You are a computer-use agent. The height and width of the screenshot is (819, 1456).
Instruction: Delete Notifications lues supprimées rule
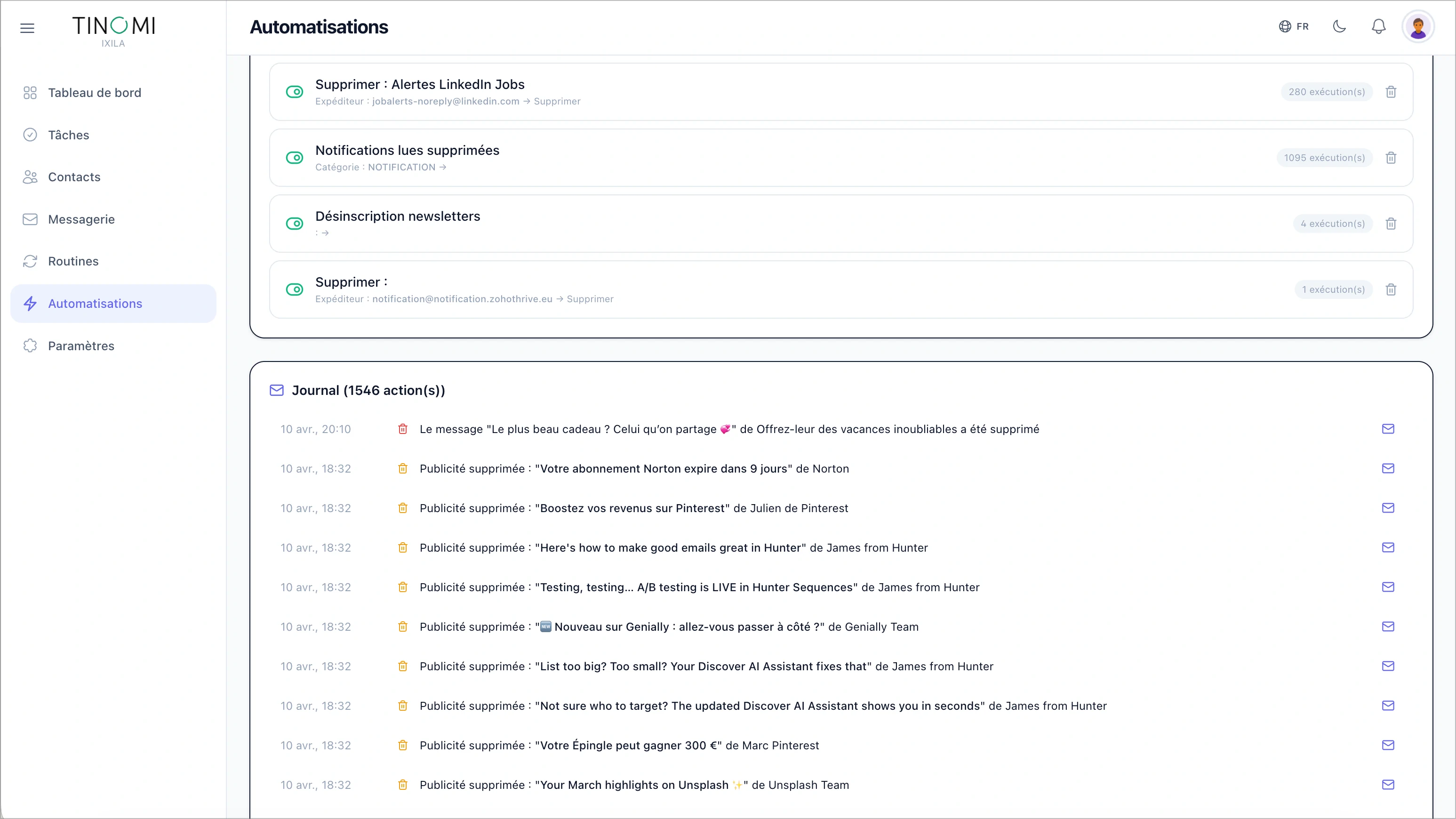coord(1391,158)
